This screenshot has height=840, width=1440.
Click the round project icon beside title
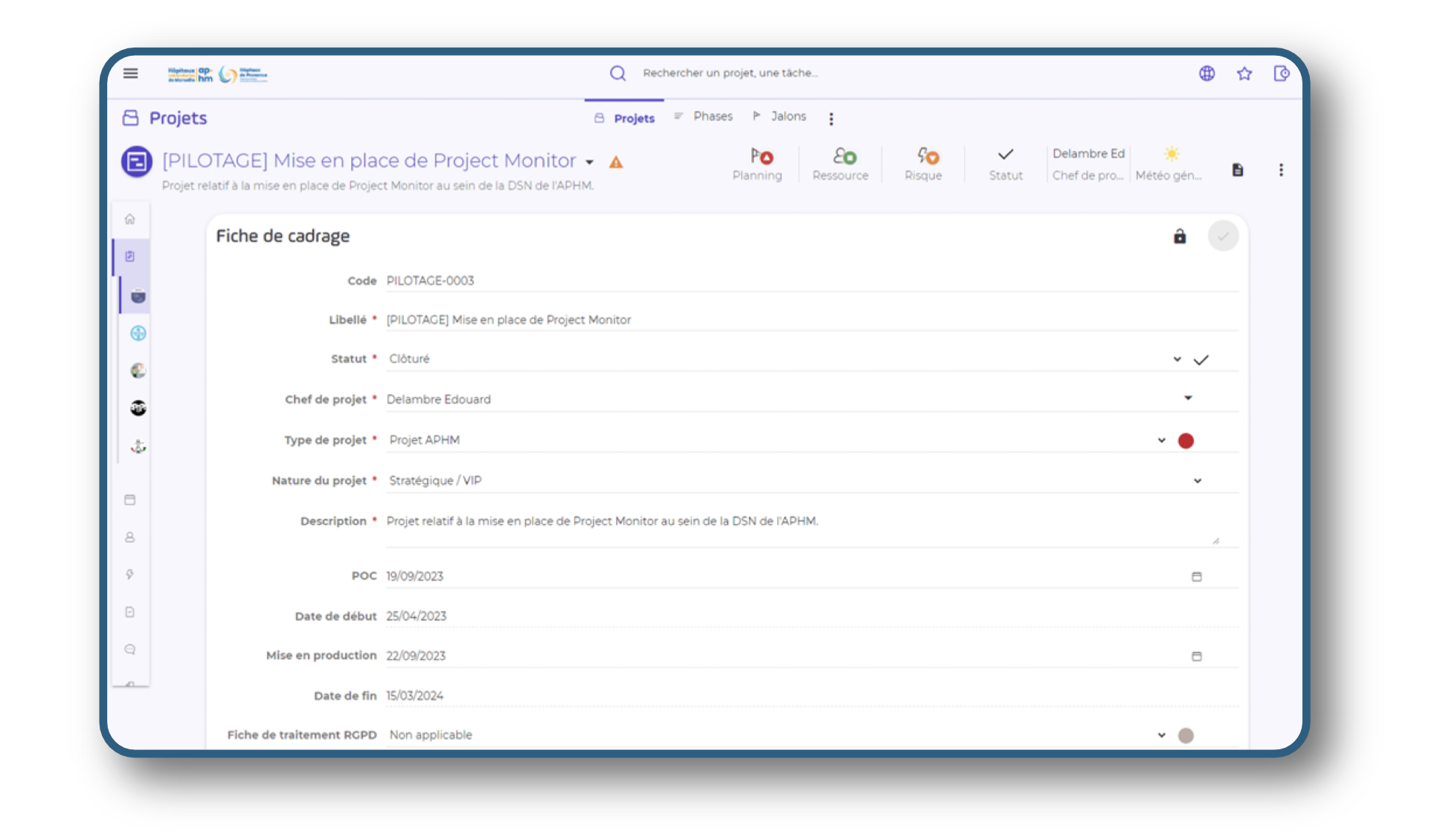point(137,161)
